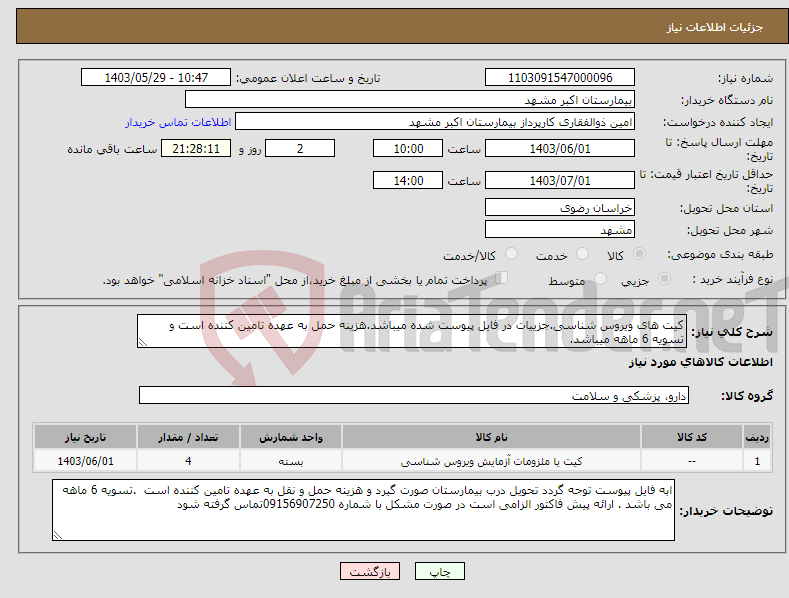This screenshot has width=789, height=598.
Task: Click the تعداد / مقدار column header
Action: pyautogui.click(x=188, y=437)
